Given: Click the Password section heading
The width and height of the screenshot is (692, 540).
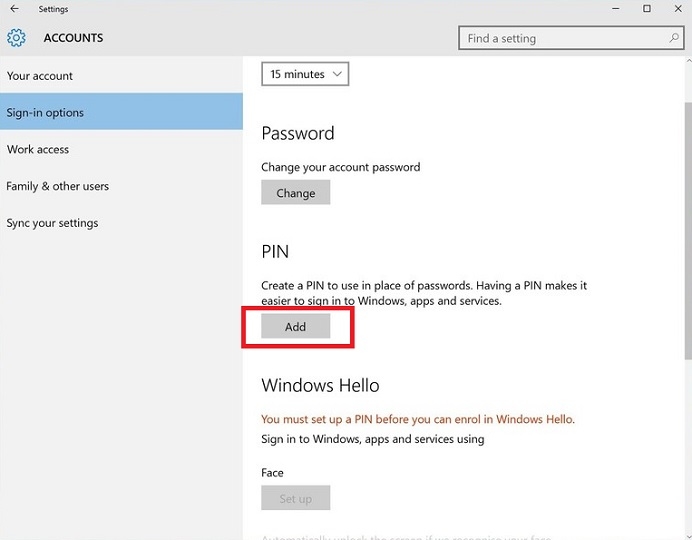Looking at the screenshot, I should point(298,133).
